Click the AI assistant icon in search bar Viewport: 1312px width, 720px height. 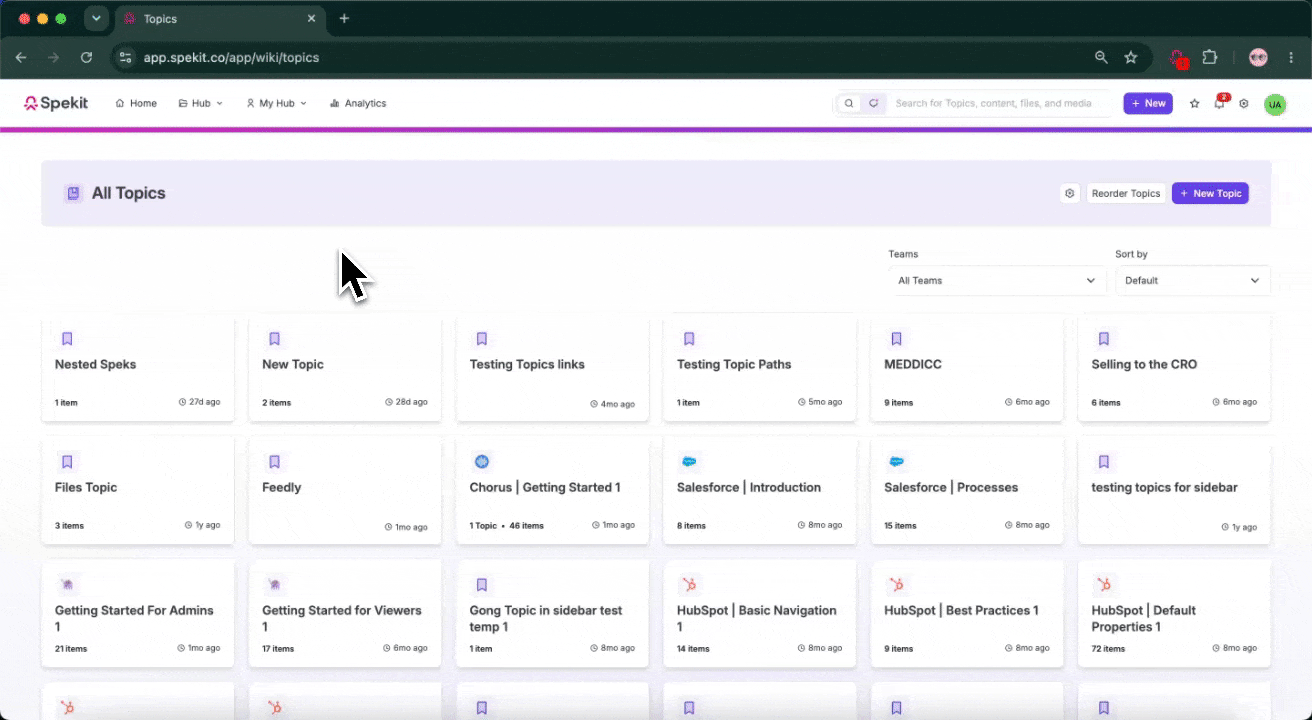(873, 103)
